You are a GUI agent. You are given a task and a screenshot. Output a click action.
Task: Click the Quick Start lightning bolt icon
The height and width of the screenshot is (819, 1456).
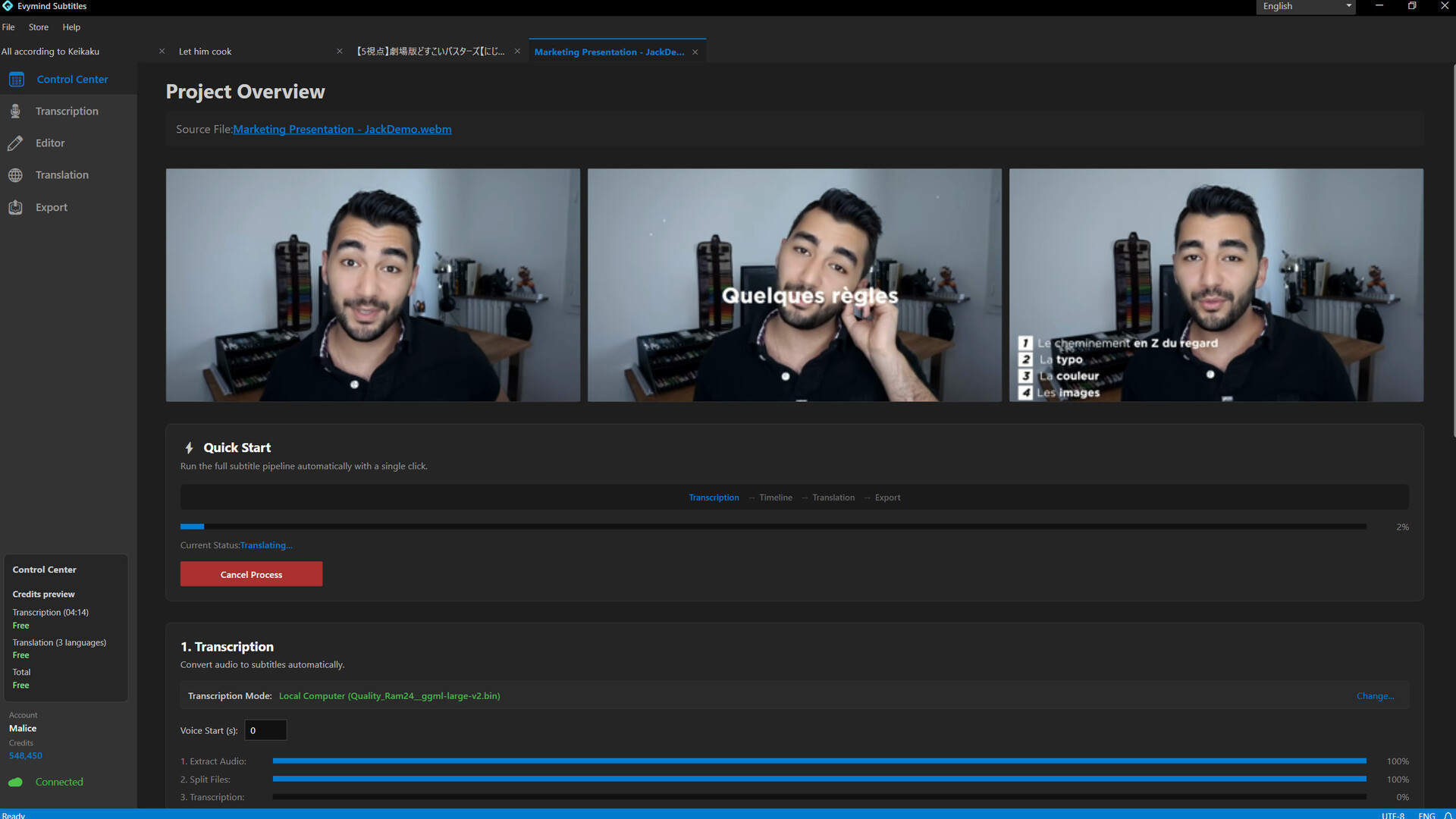point(189,448)
